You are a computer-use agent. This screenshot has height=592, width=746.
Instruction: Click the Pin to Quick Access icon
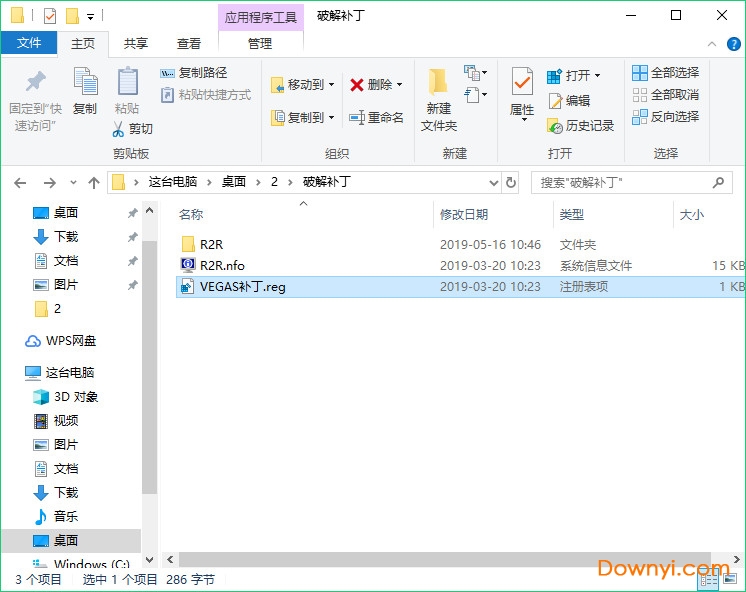35,81
